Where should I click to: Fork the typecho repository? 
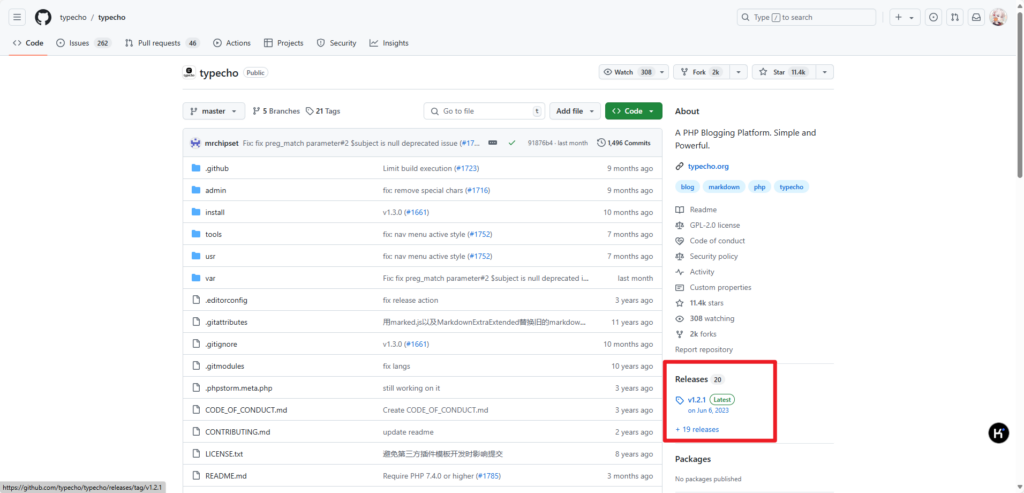click(702, 72)
